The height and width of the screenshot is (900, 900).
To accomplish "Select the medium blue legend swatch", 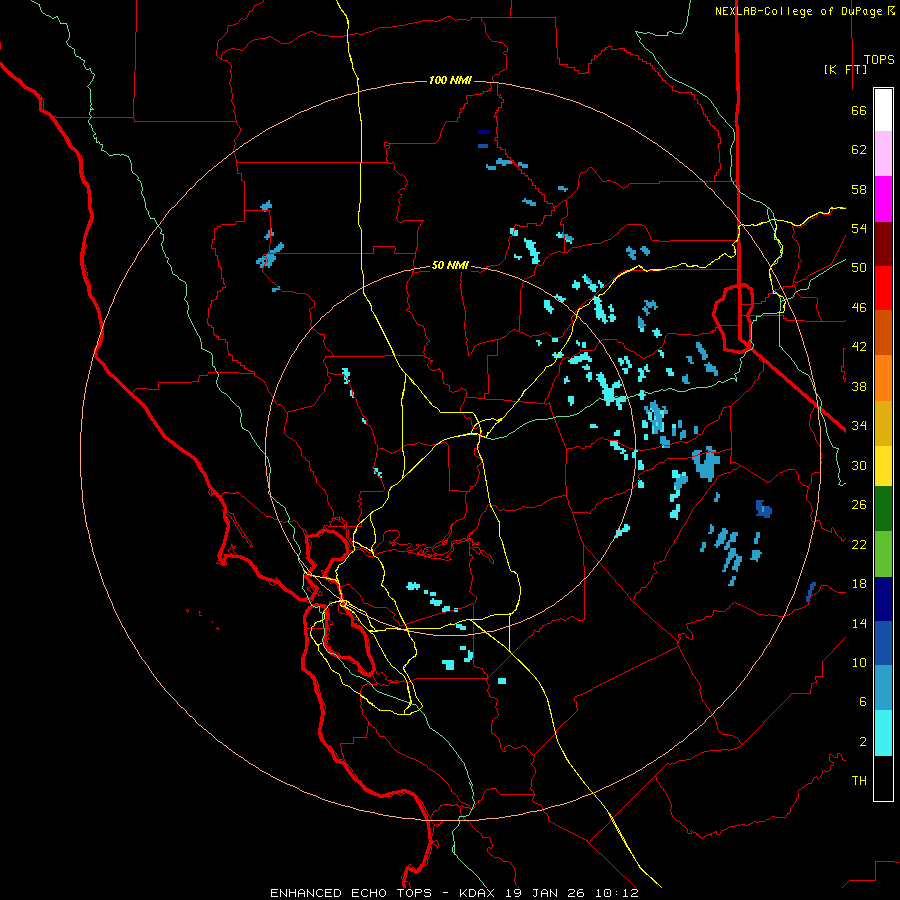I will [883, 643].
